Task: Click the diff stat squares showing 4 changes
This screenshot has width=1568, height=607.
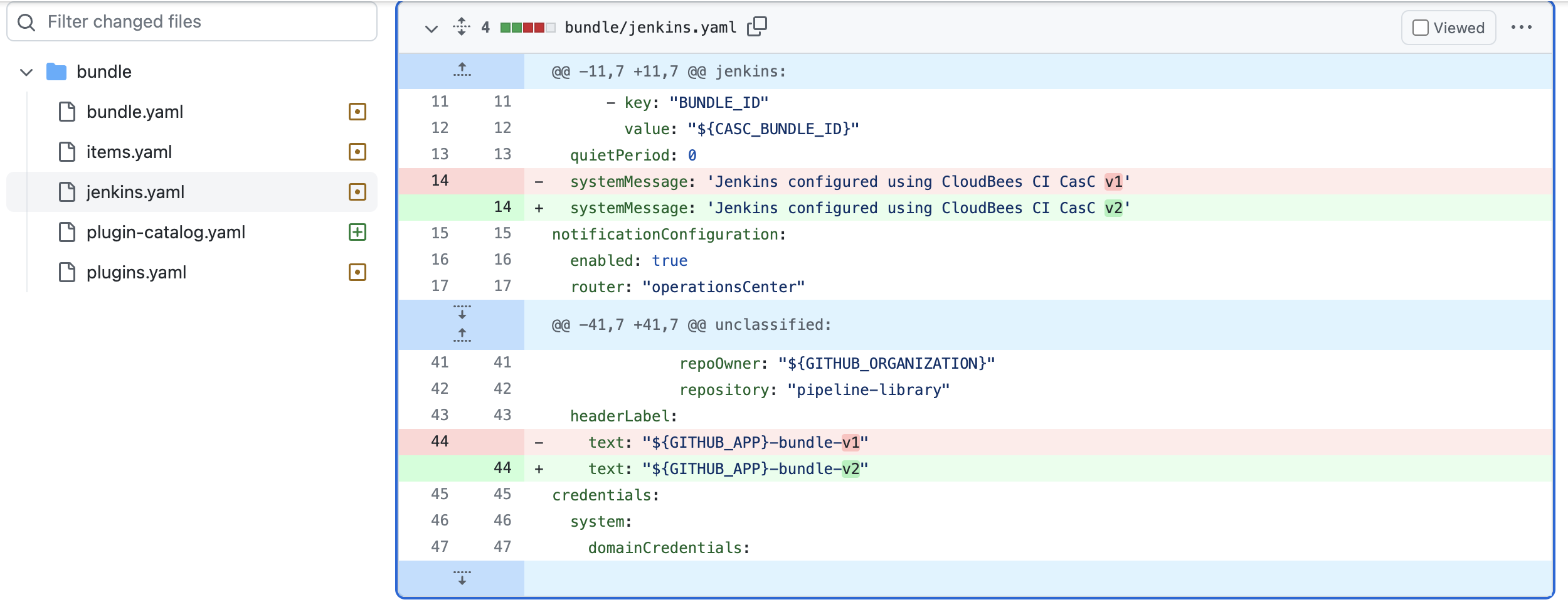Action: point(526,27)
